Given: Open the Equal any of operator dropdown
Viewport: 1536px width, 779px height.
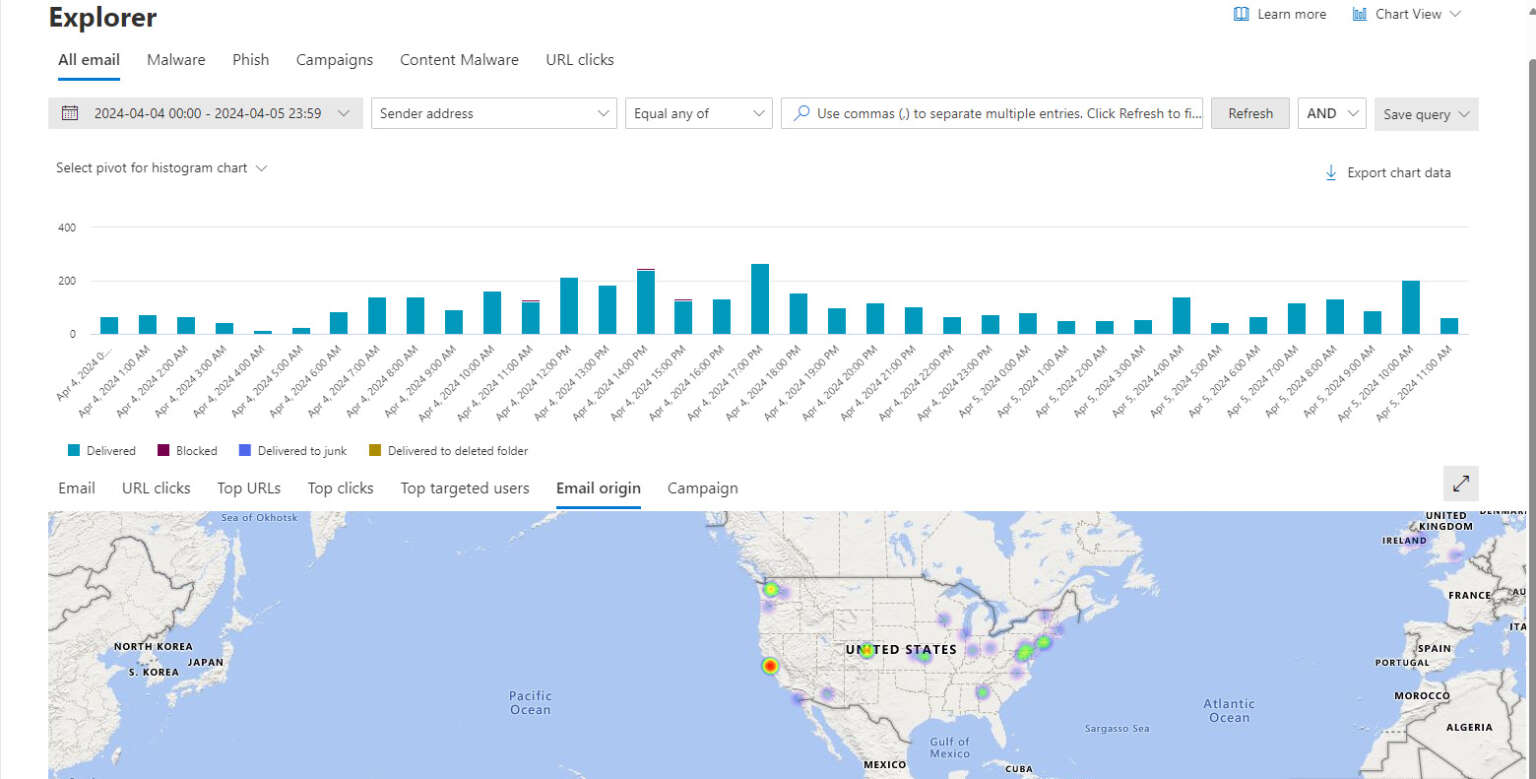Looking at the screenshot, I should pos(699,113).
